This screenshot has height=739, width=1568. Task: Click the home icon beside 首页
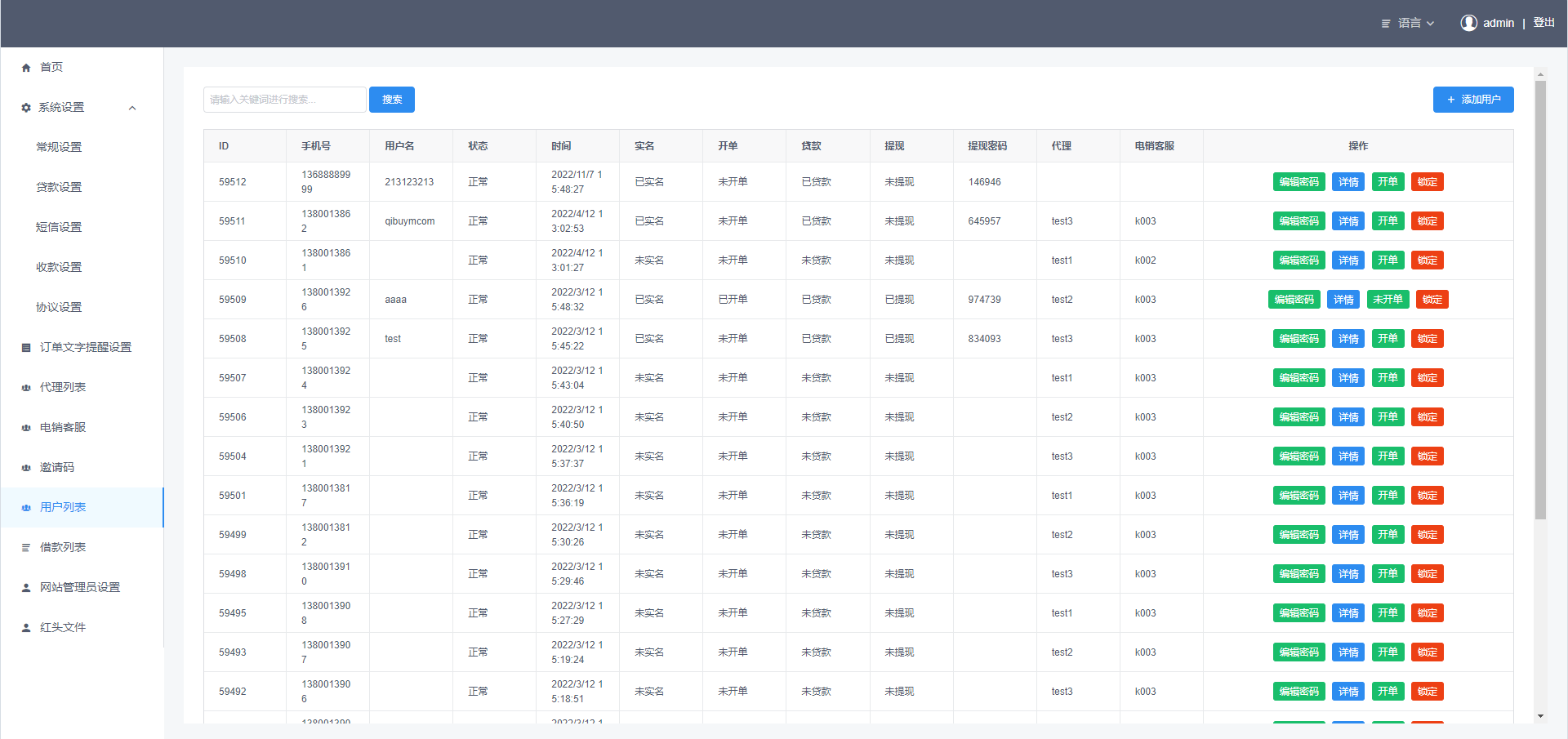click(26, 68)
